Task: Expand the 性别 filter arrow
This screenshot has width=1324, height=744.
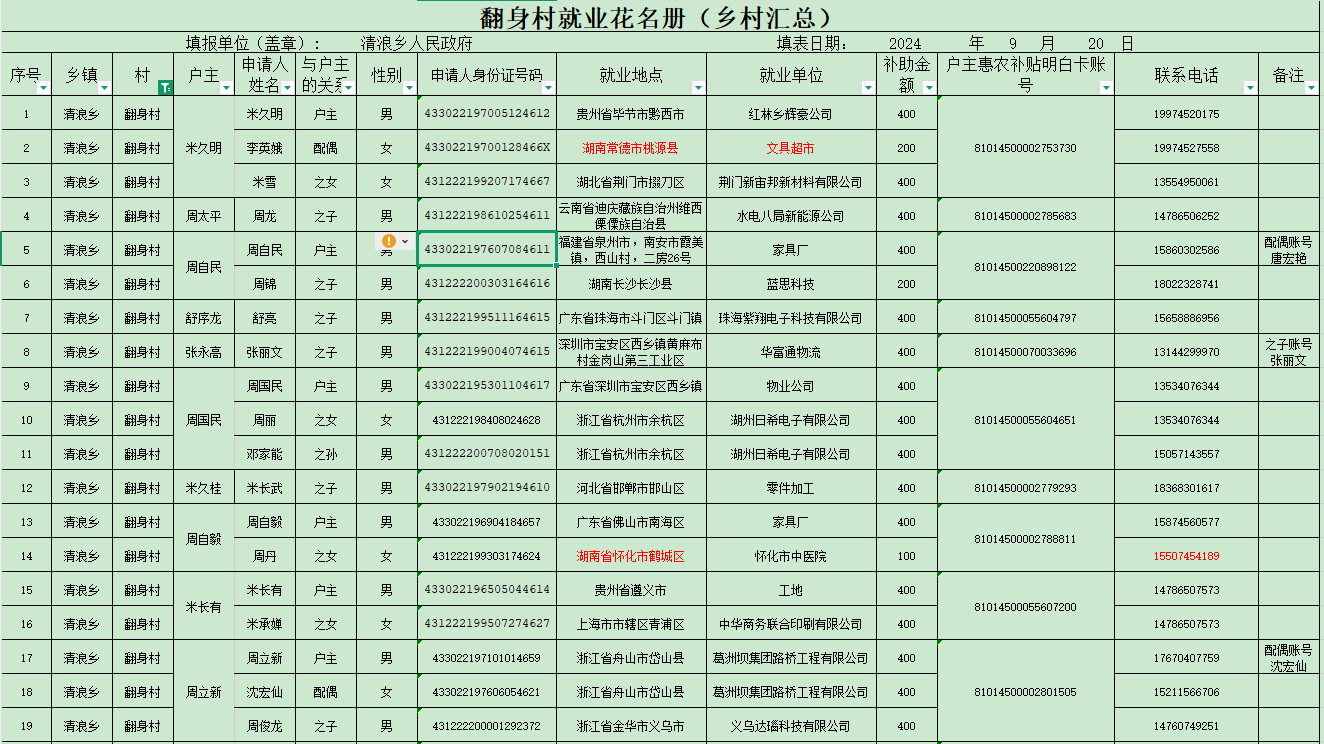Action: [x=410, y=88]
